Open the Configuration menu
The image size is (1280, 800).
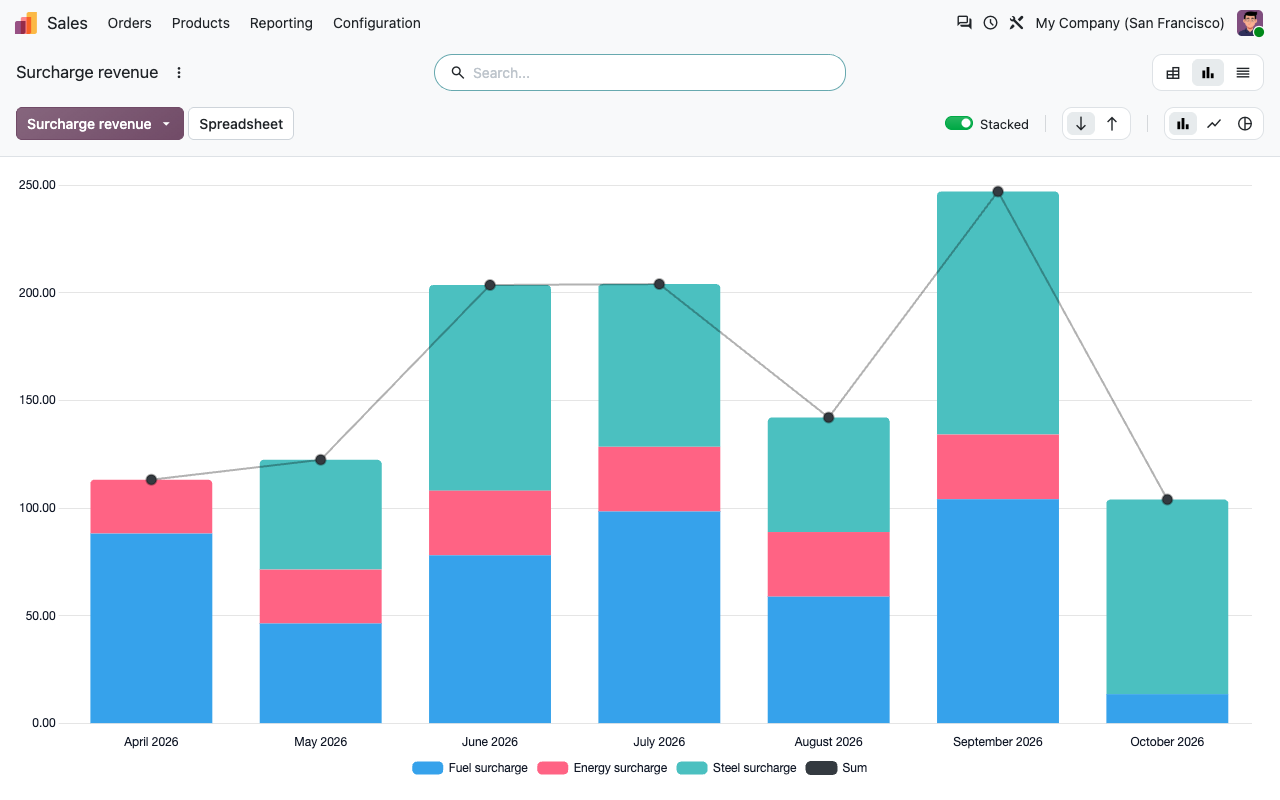click(x=377, y=23)
